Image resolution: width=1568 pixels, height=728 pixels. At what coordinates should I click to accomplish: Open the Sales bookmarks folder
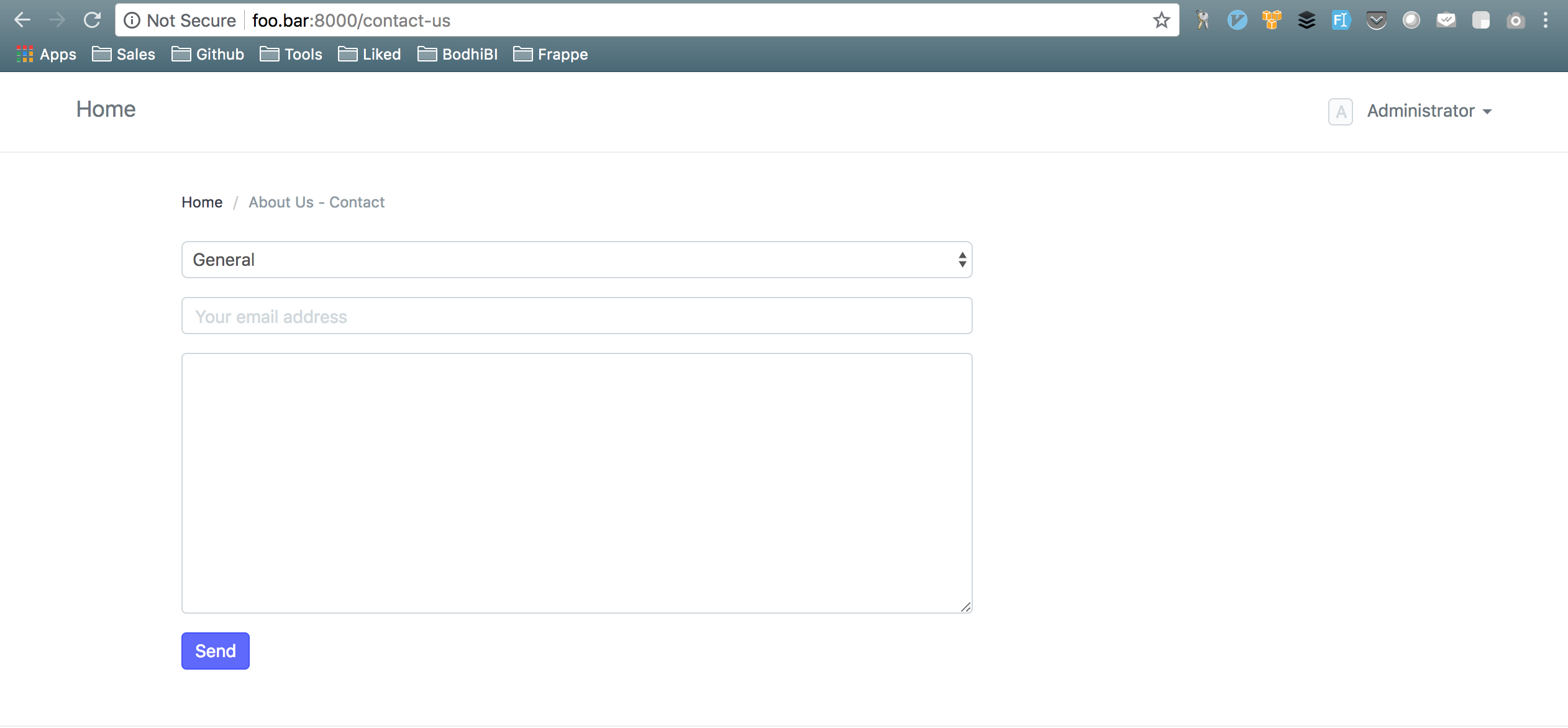(124, 54)
